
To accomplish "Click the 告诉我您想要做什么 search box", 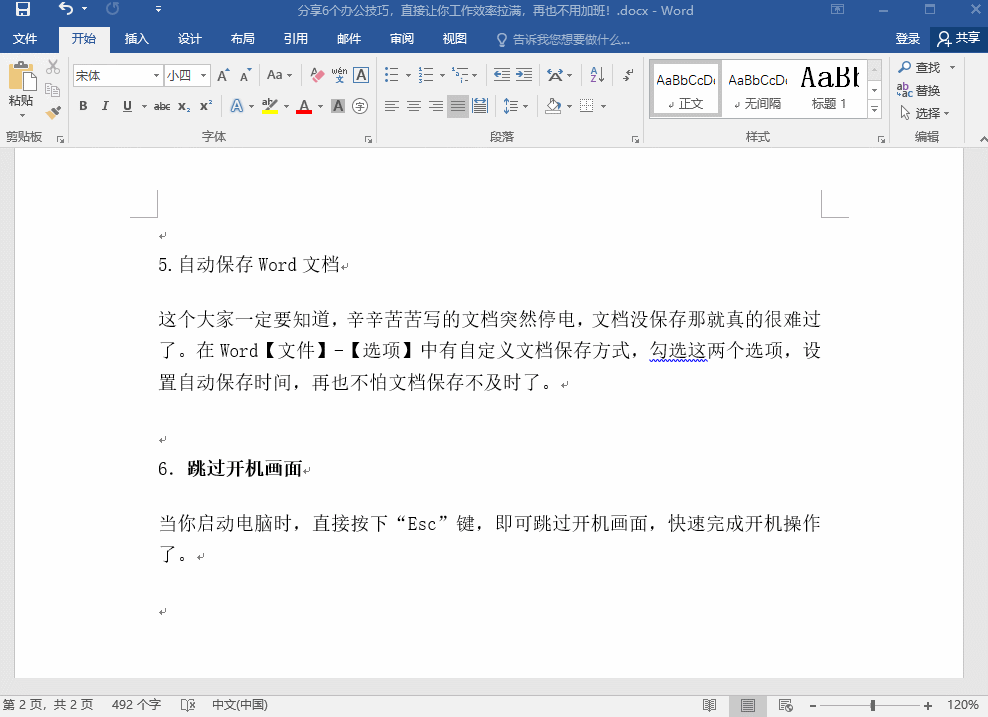I will tap(570, 40).
